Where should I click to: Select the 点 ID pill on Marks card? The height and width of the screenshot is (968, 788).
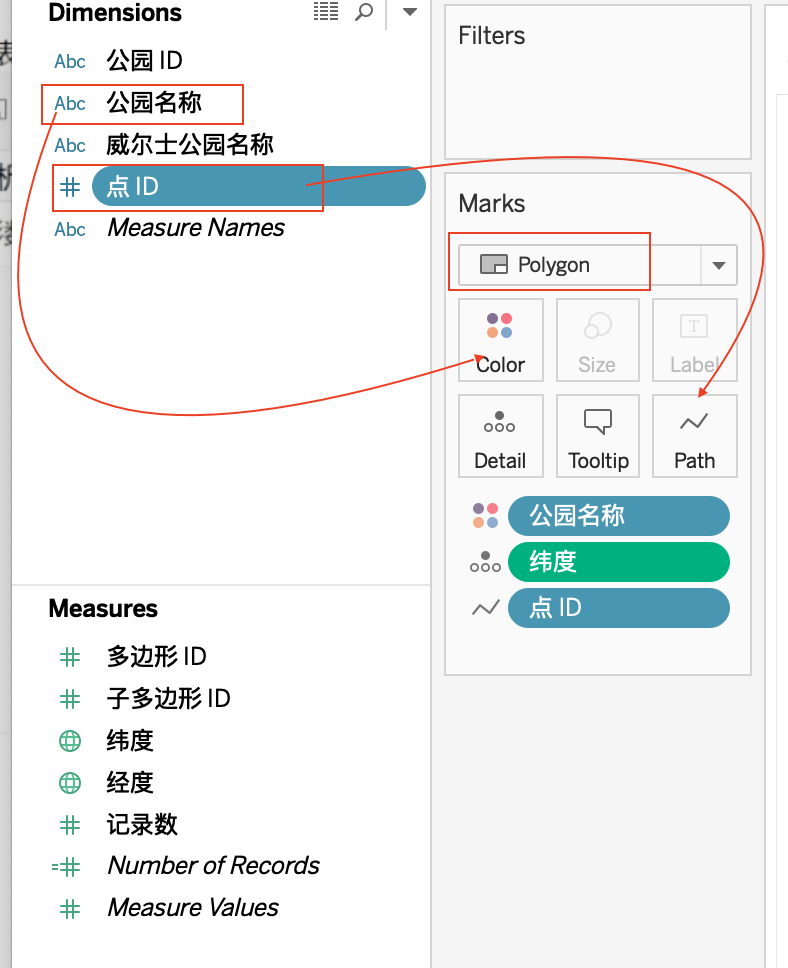tap(619, 608)
